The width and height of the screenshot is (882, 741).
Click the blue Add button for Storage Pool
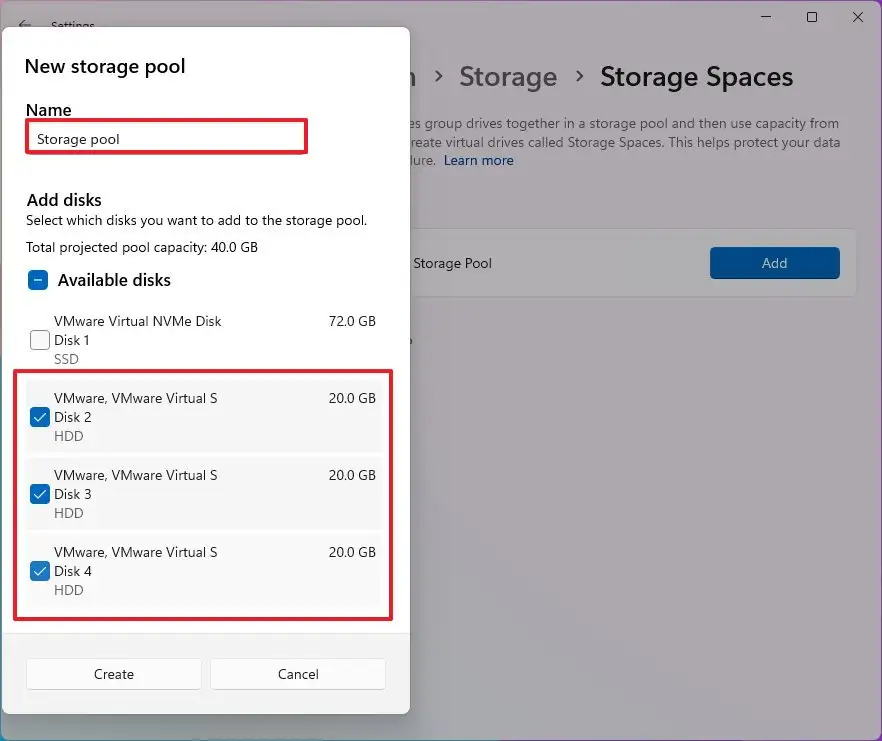[774, 263]
